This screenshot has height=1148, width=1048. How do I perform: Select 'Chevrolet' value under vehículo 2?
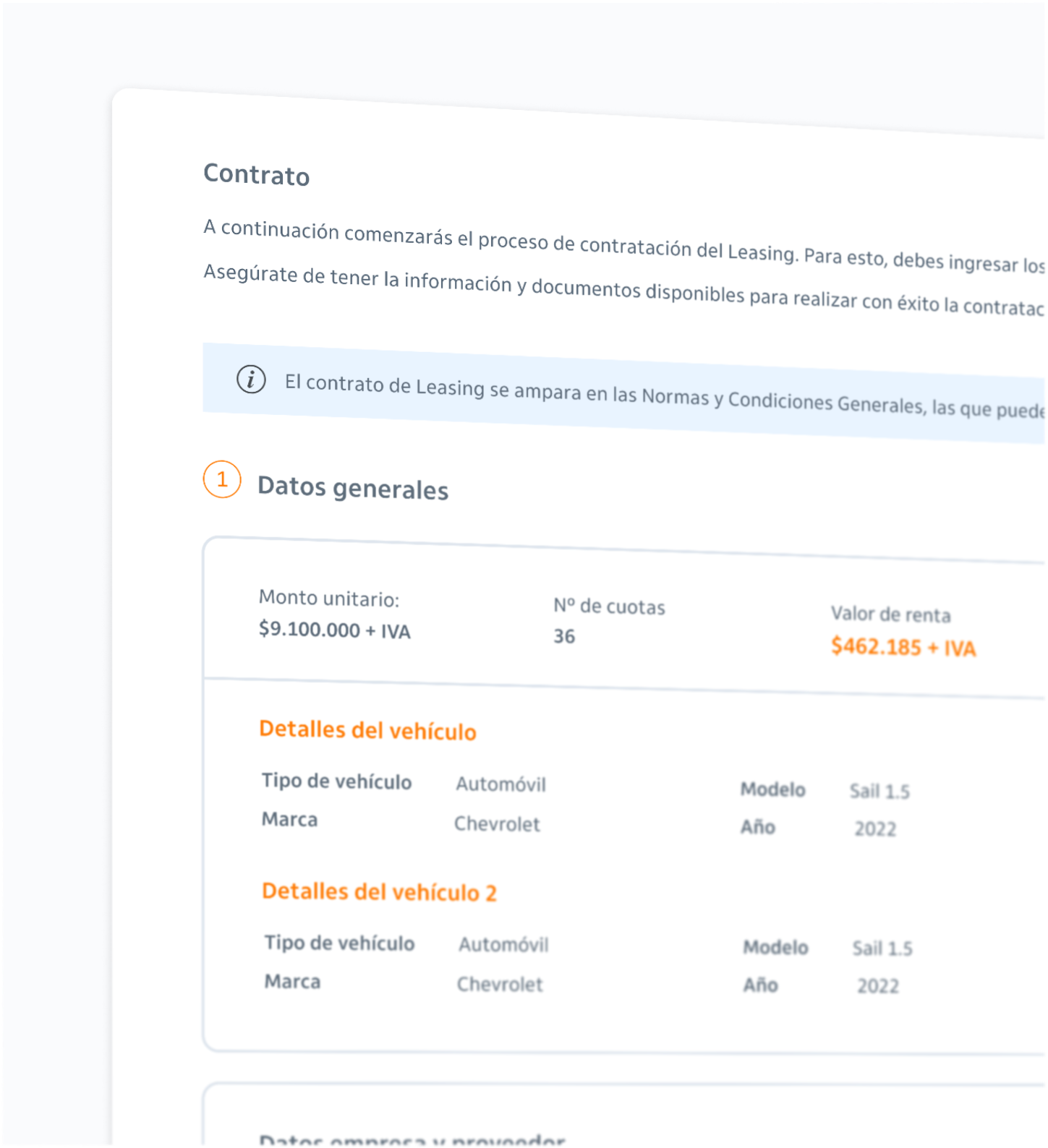[x=500, y=985]
